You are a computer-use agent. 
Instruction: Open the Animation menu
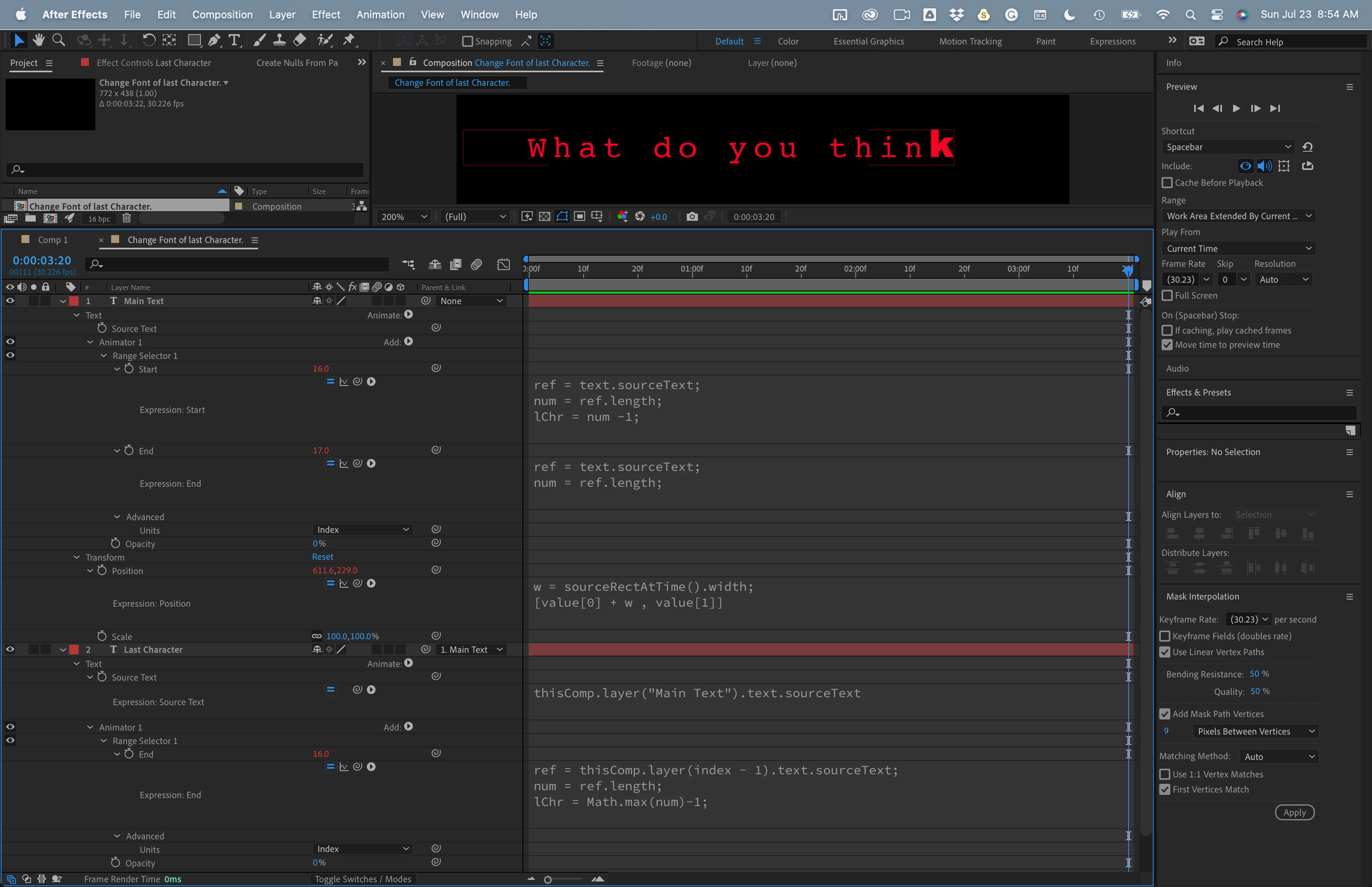[x=380, y=14]
